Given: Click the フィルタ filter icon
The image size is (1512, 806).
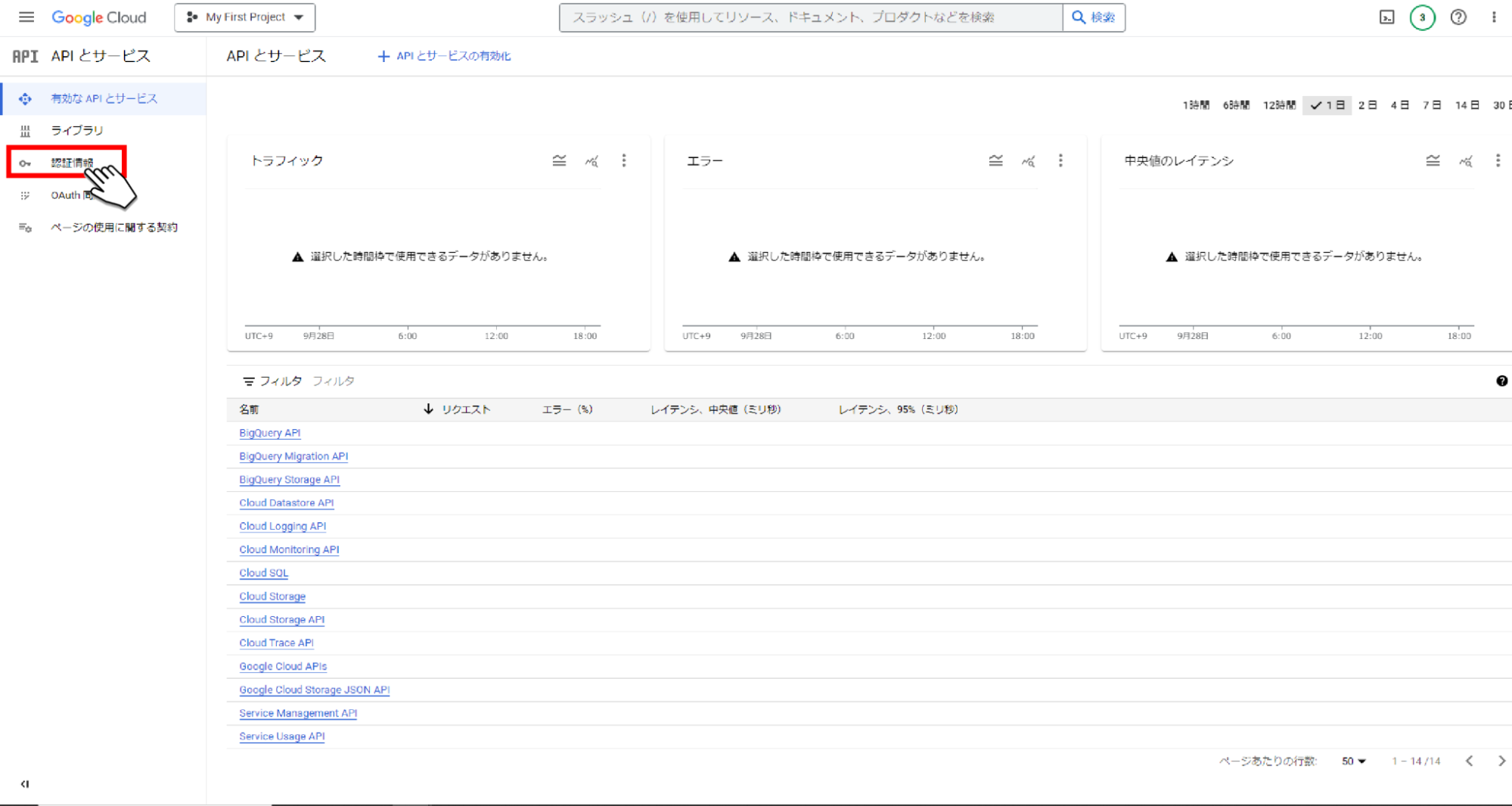Looking at the screenshot, I should (x=249, y=381).
